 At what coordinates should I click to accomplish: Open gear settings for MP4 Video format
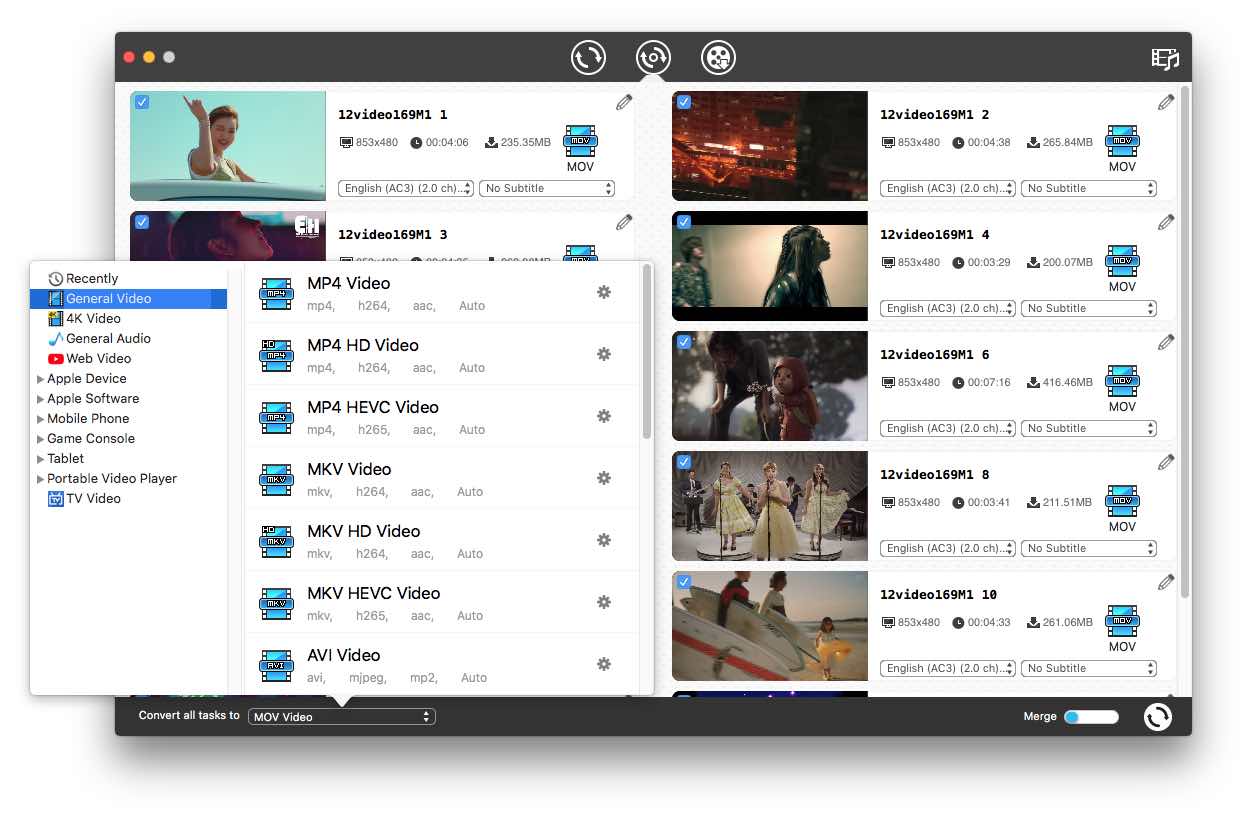tap(604, 292)
